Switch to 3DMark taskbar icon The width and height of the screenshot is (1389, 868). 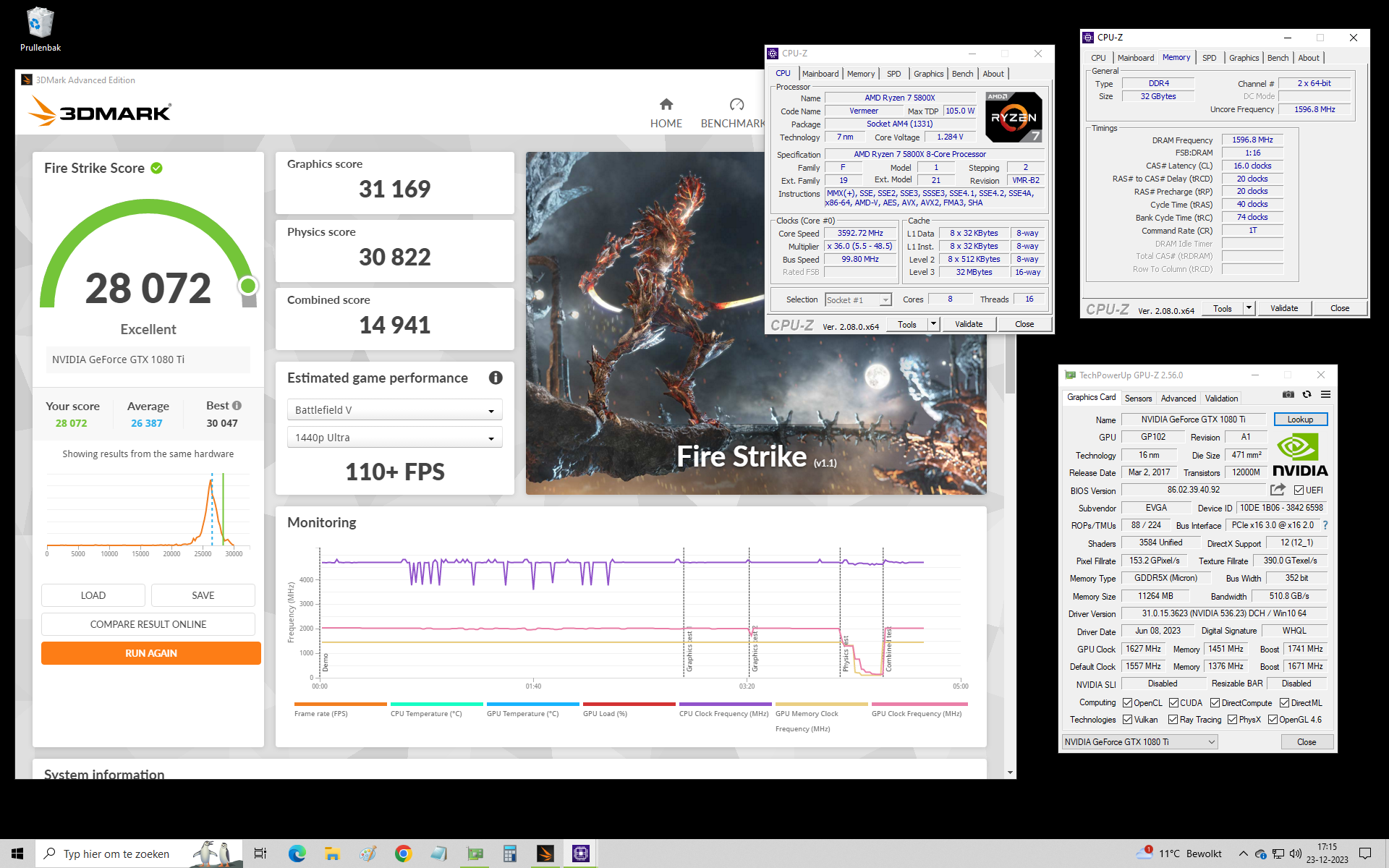click(545, 854)
